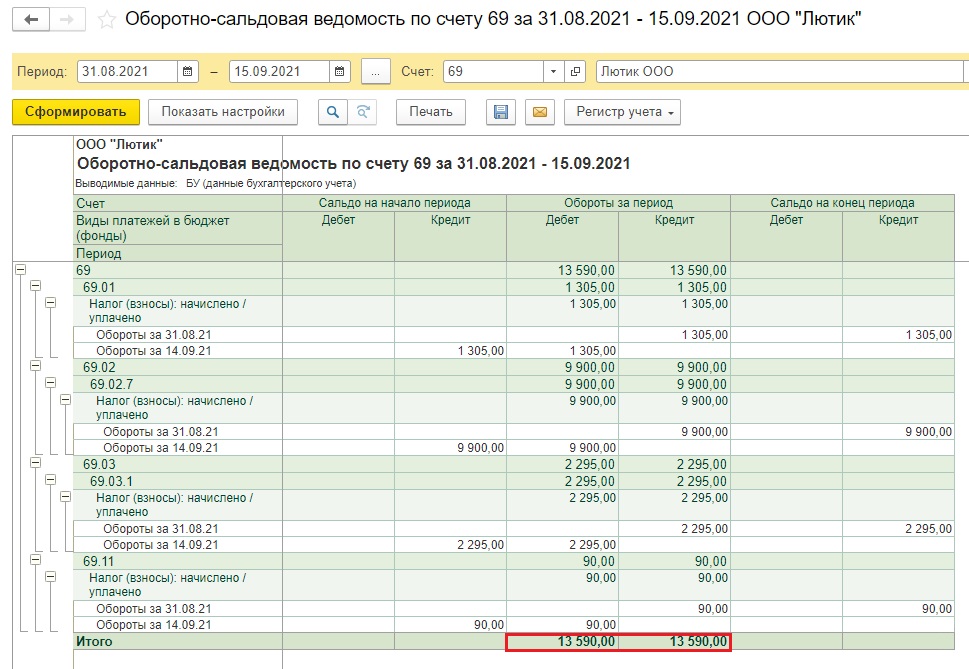Click the organization field Лютик ООО
The height and width of the screenshot is (669, 969).
coord(780,72)
